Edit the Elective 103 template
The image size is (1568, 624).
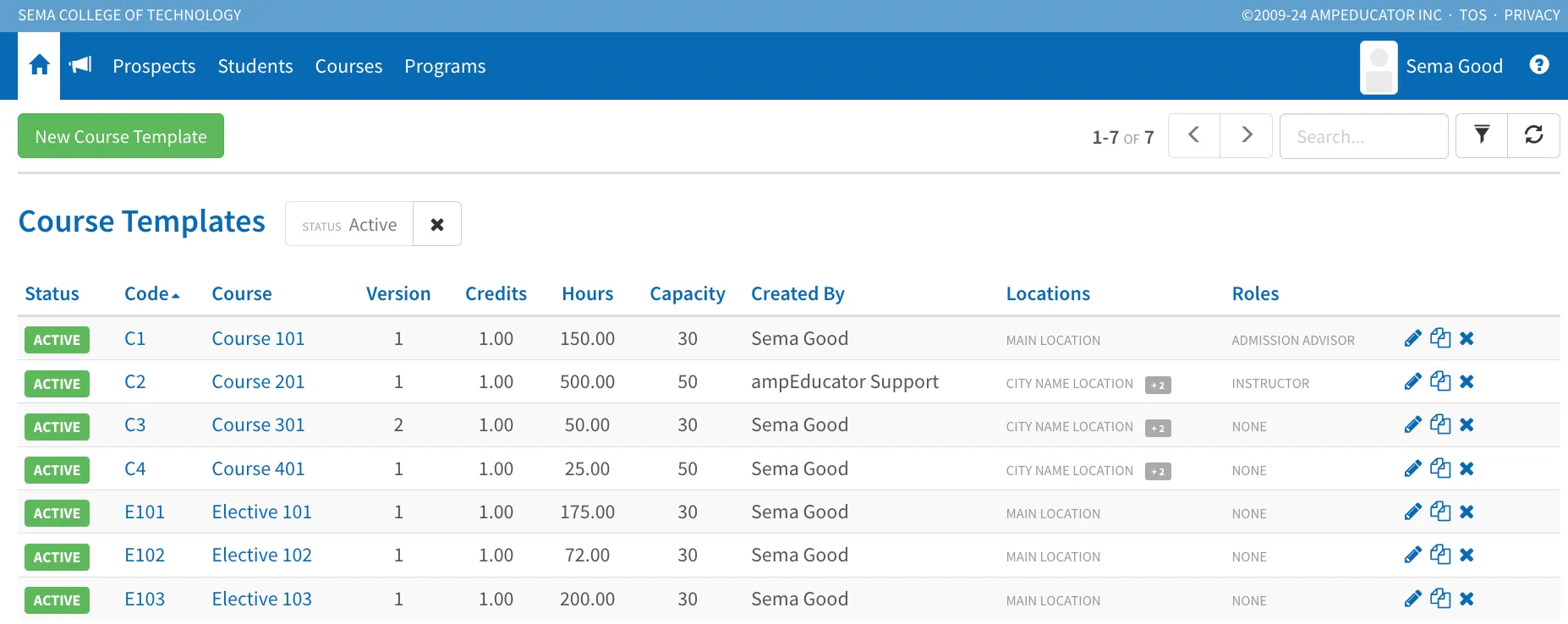(1412, 599)
